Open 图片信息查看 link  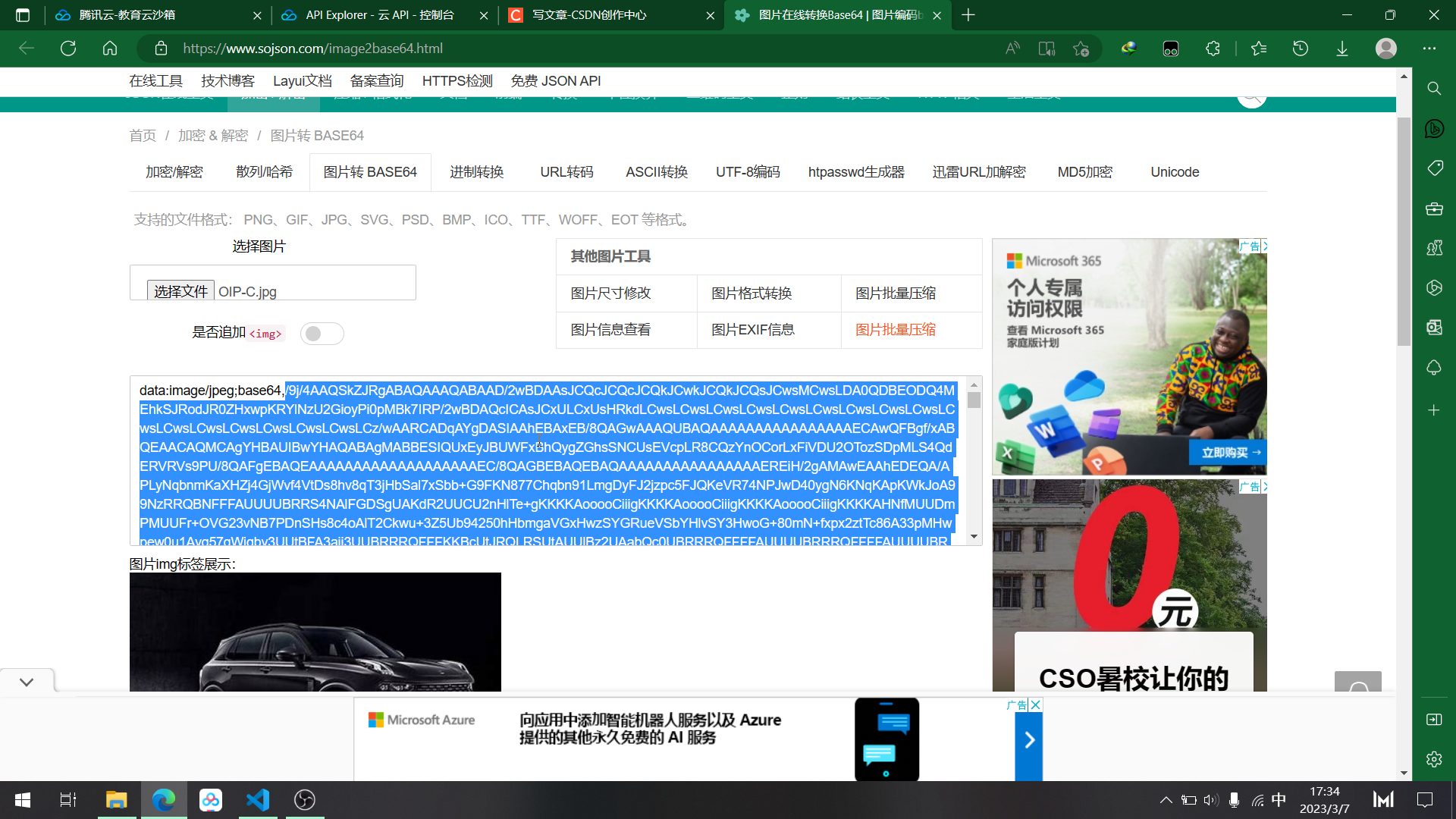[x=610, y=330]
